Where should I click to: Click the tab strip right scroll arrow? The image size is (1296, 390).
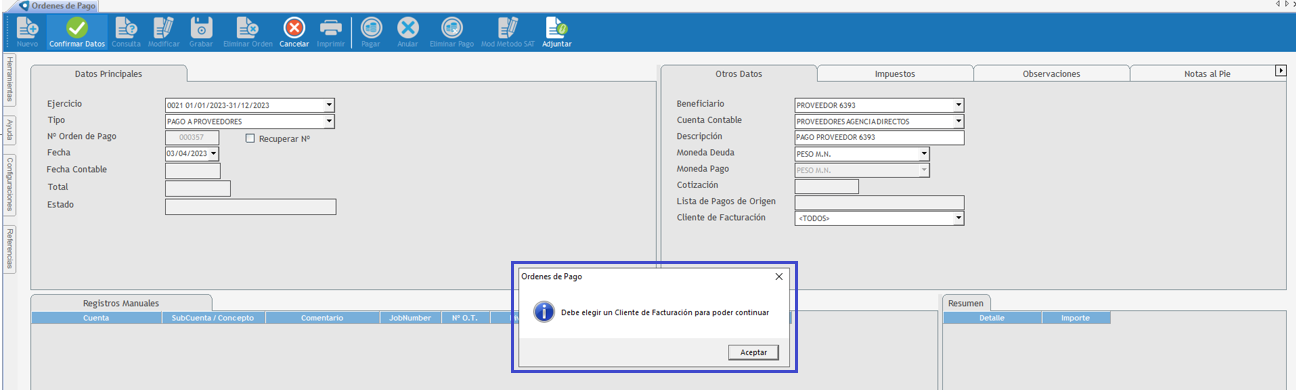[x=1280, y=71]
